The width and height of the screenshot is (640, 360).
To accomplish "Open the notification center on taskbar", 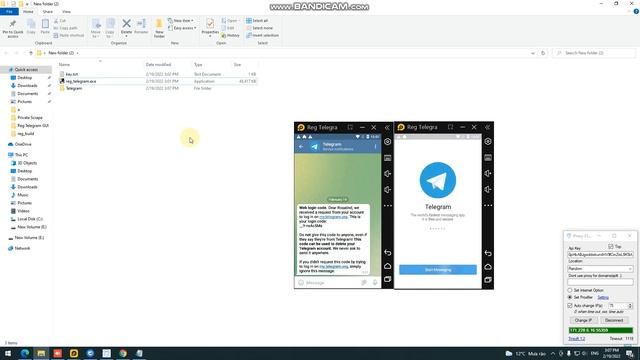I will 630,353.
